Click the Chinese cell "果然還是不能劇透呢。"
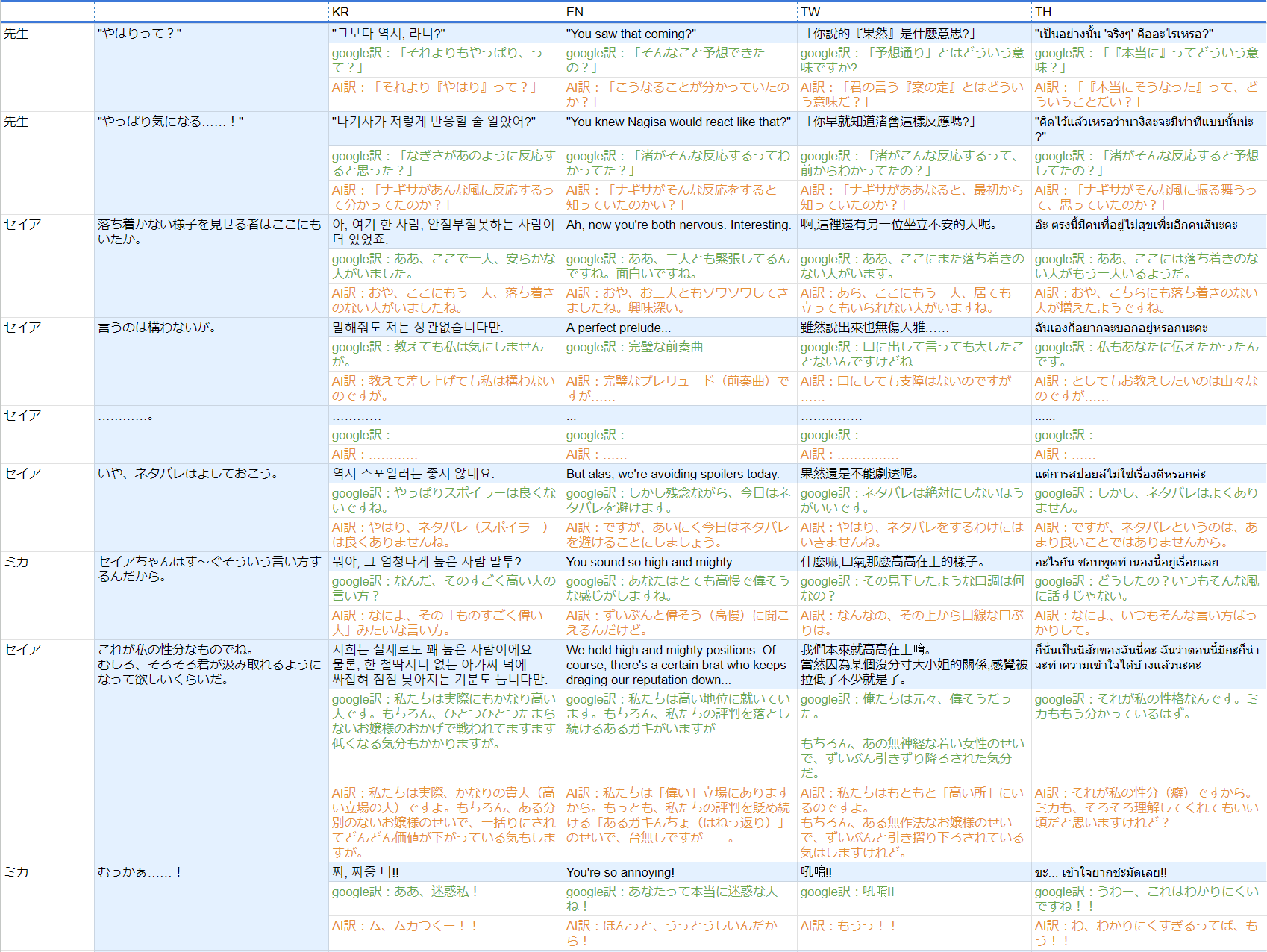The height and width of the screenshot is (952, 1267). coord(914,474)
